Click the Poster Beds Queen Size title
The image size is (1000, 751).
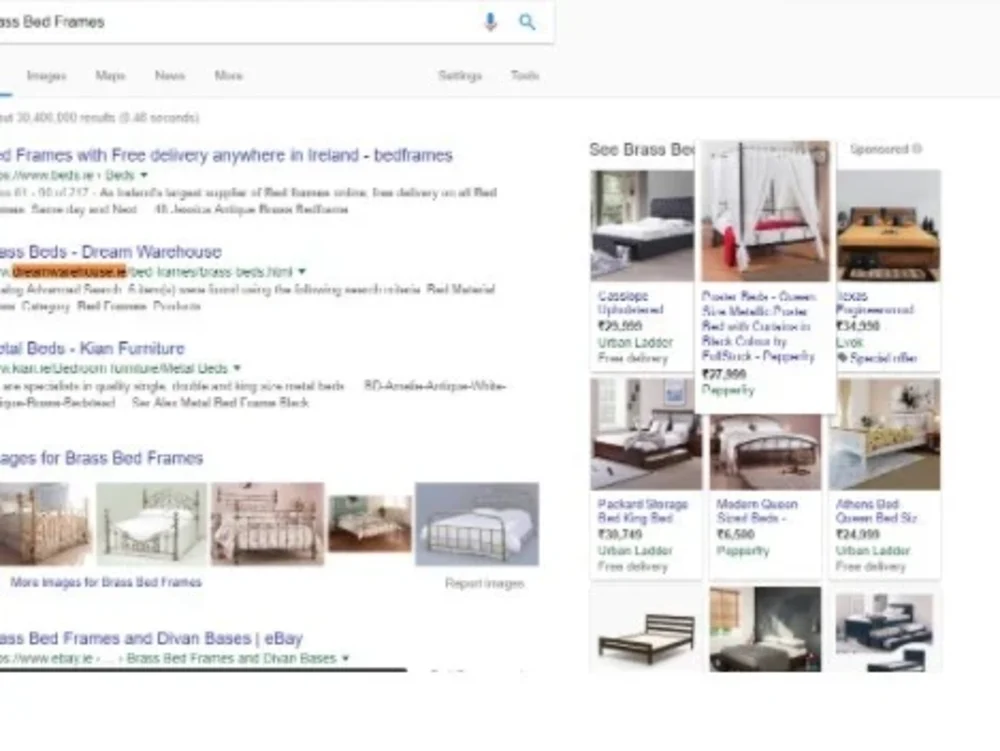[758, 326]
